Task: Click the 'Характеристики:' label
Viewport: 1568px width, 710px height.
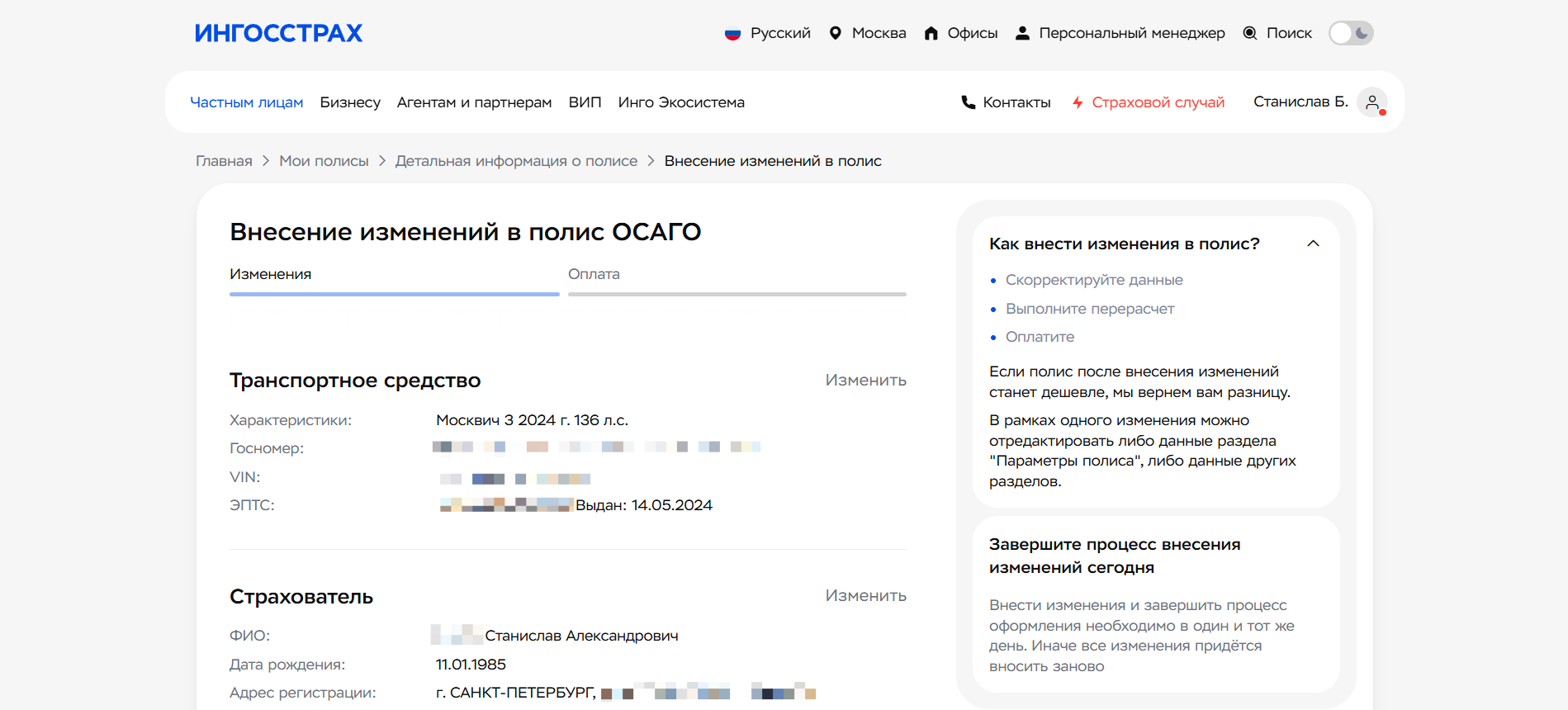Action: coord(291,420)
